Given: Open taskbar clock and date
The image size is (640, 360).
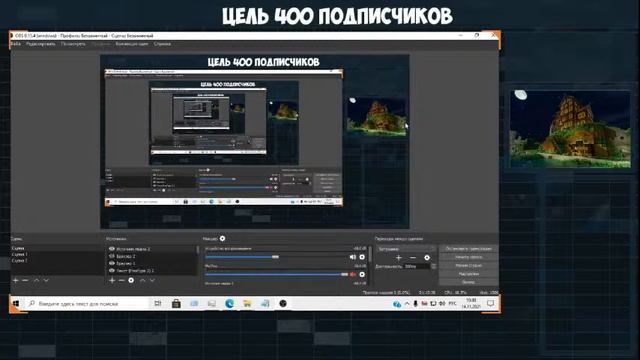Looking at the screenshot, I should pos(471,303).
